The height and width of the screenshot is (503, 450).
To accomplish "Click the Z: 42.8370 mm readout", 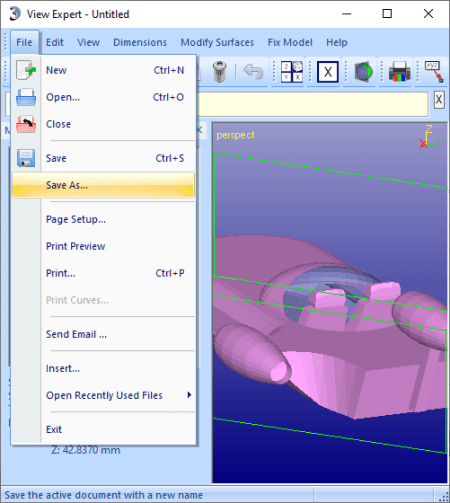I will point(86,450).
